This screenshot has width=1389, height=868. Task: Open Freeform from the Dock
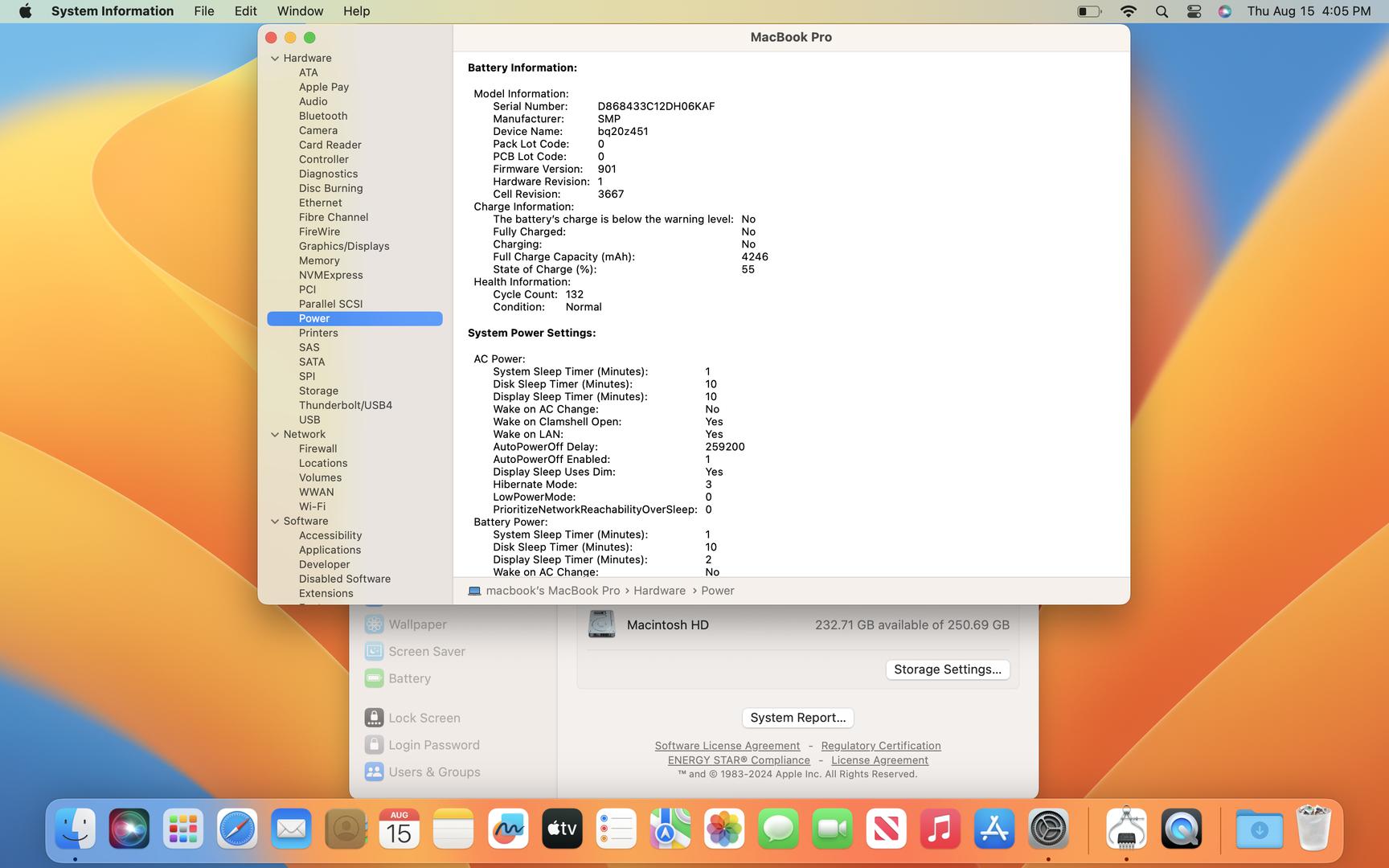click(508, 829)
